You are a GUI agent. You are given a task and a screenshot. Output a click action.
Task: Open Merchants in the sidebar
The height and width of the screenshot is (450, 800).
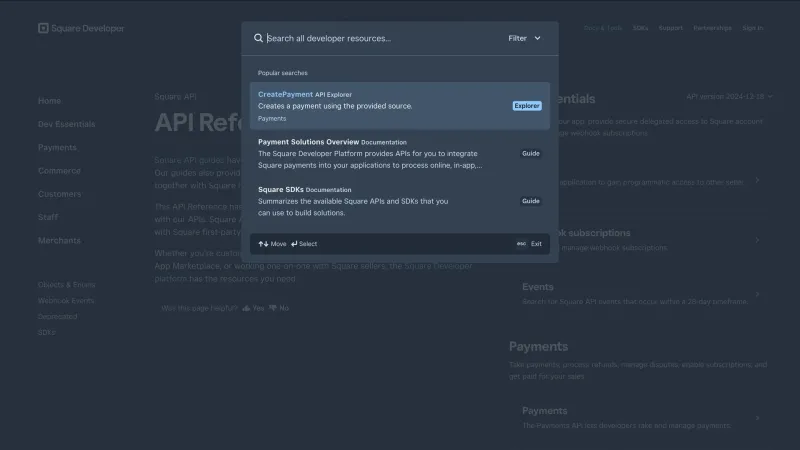[x=59, y=240]
